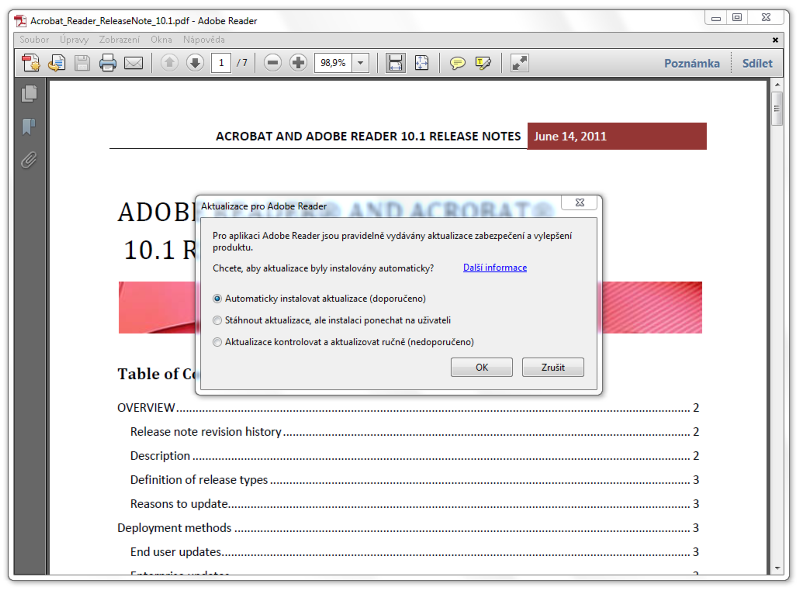Click Deployment methods contents entry
The image size is (800, 591).
(408, 528)
